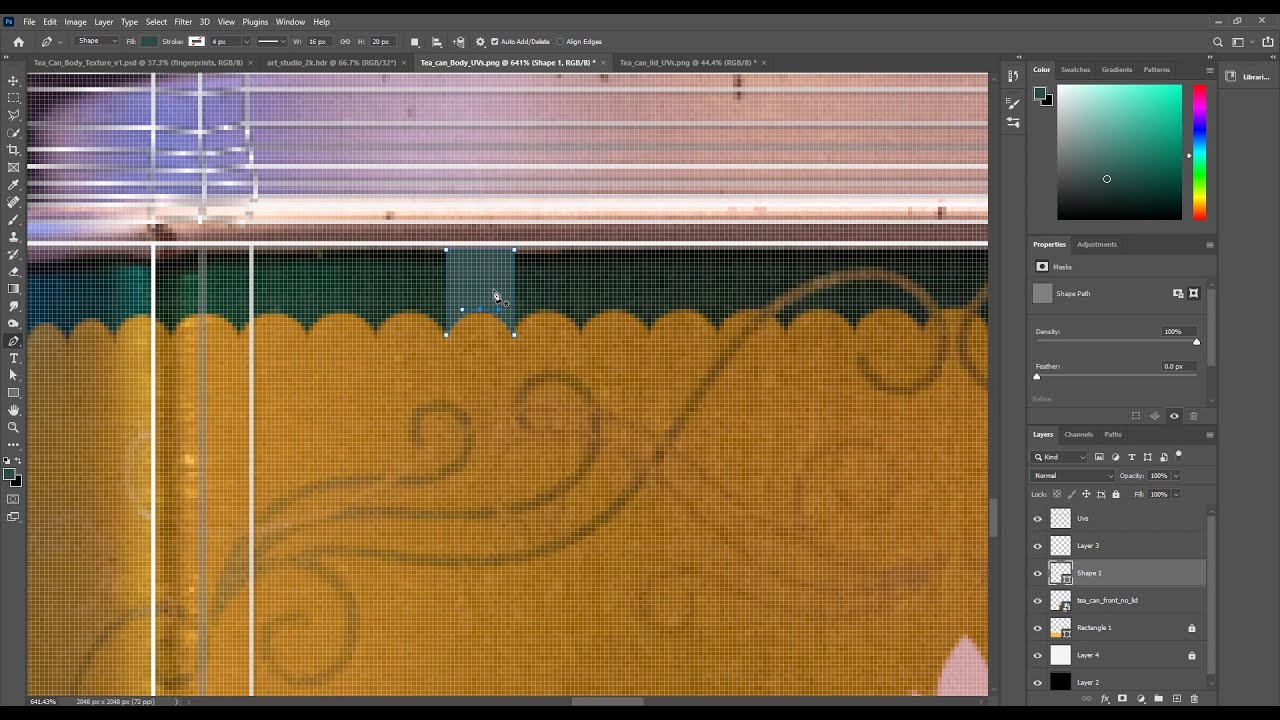The height and width of the screenshot is (720, 1280).
Task: Select the Gradient tool
Action: pos(13,289)
